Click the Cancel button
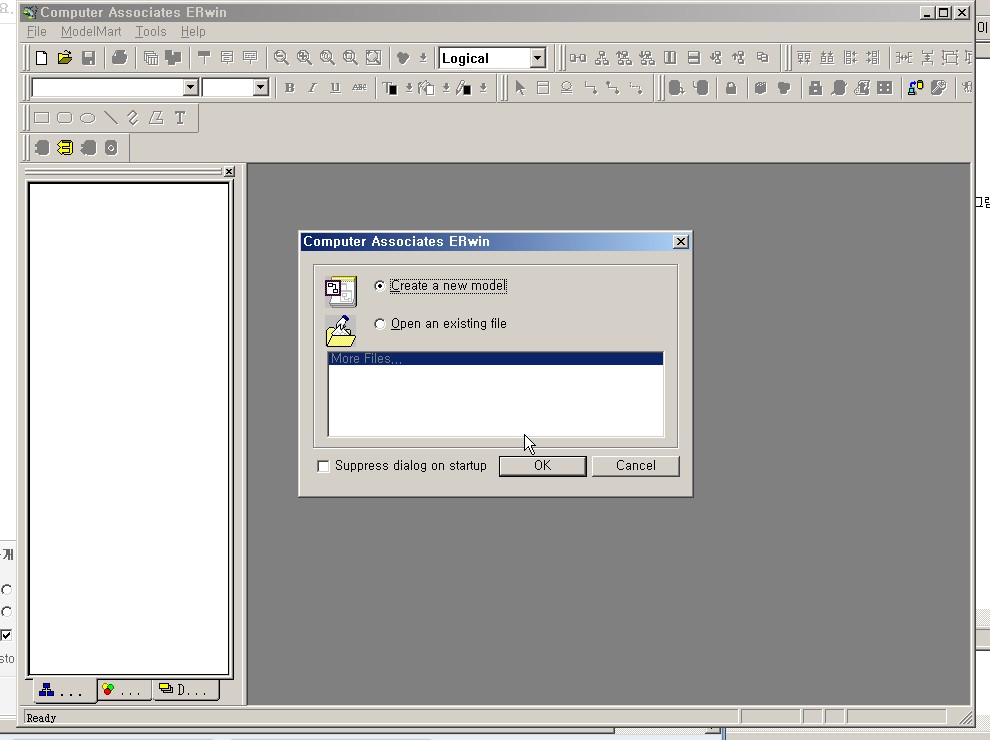Viewport: 990px width, 740px height. [636, 466]
